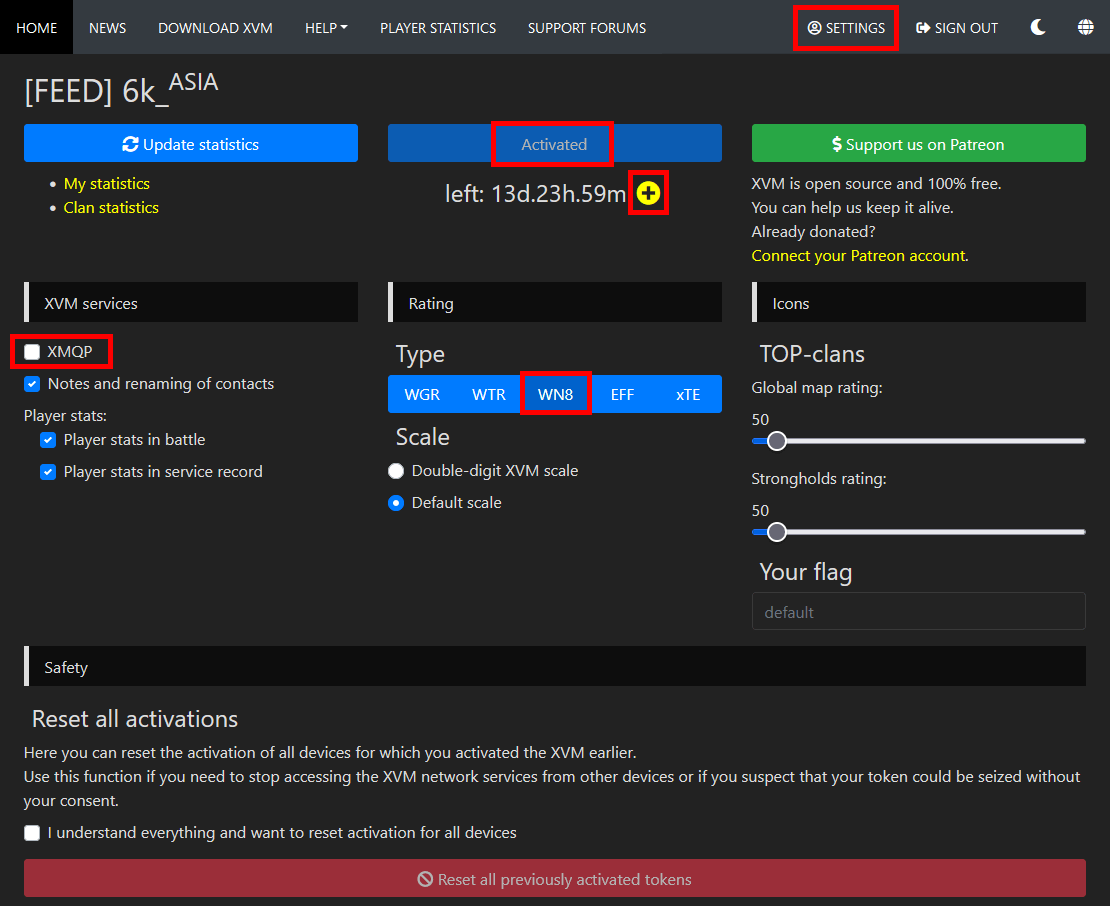Screen dimensions: 1110x906
Task: Click the sign out arrow icon
Action: (x=921, y=27)
